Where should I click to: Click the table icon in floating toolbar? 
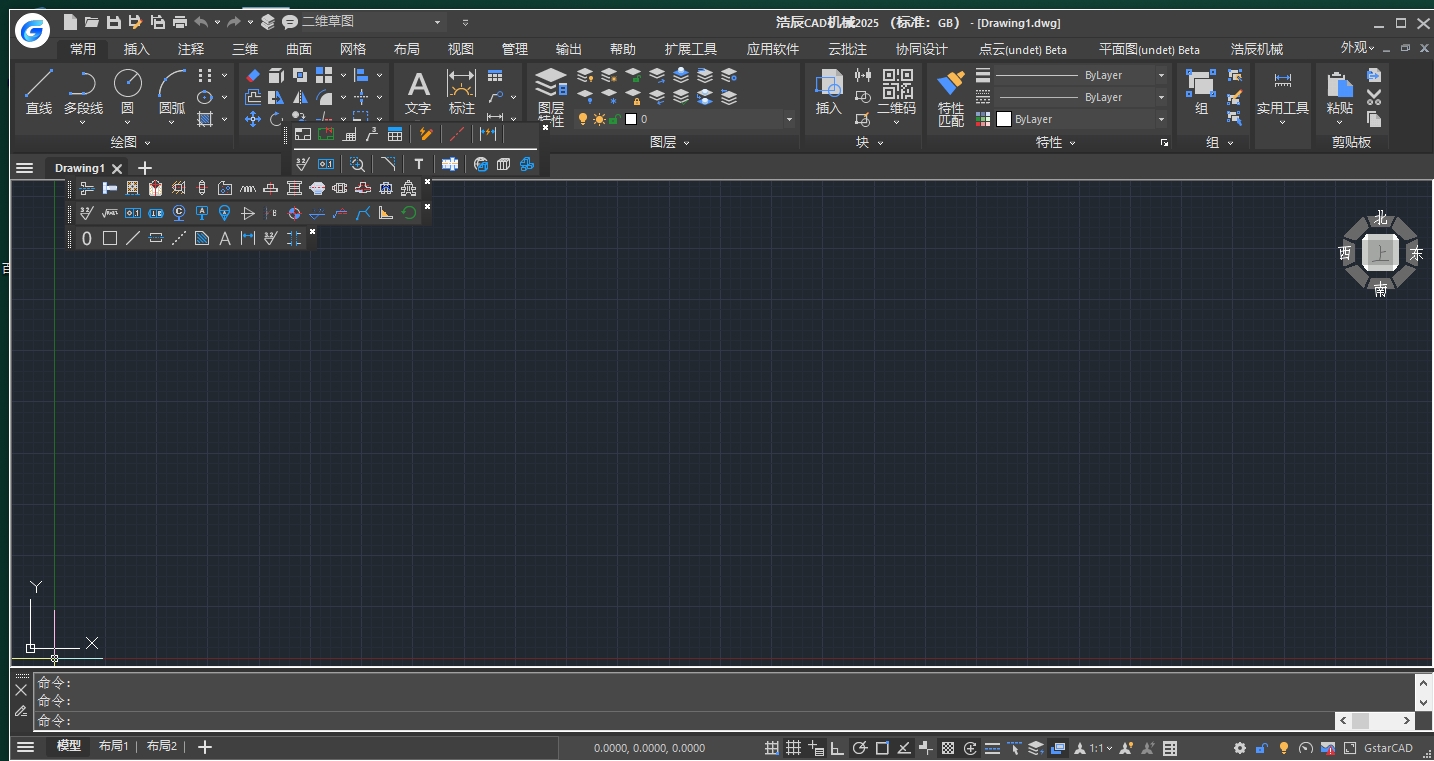395,134
